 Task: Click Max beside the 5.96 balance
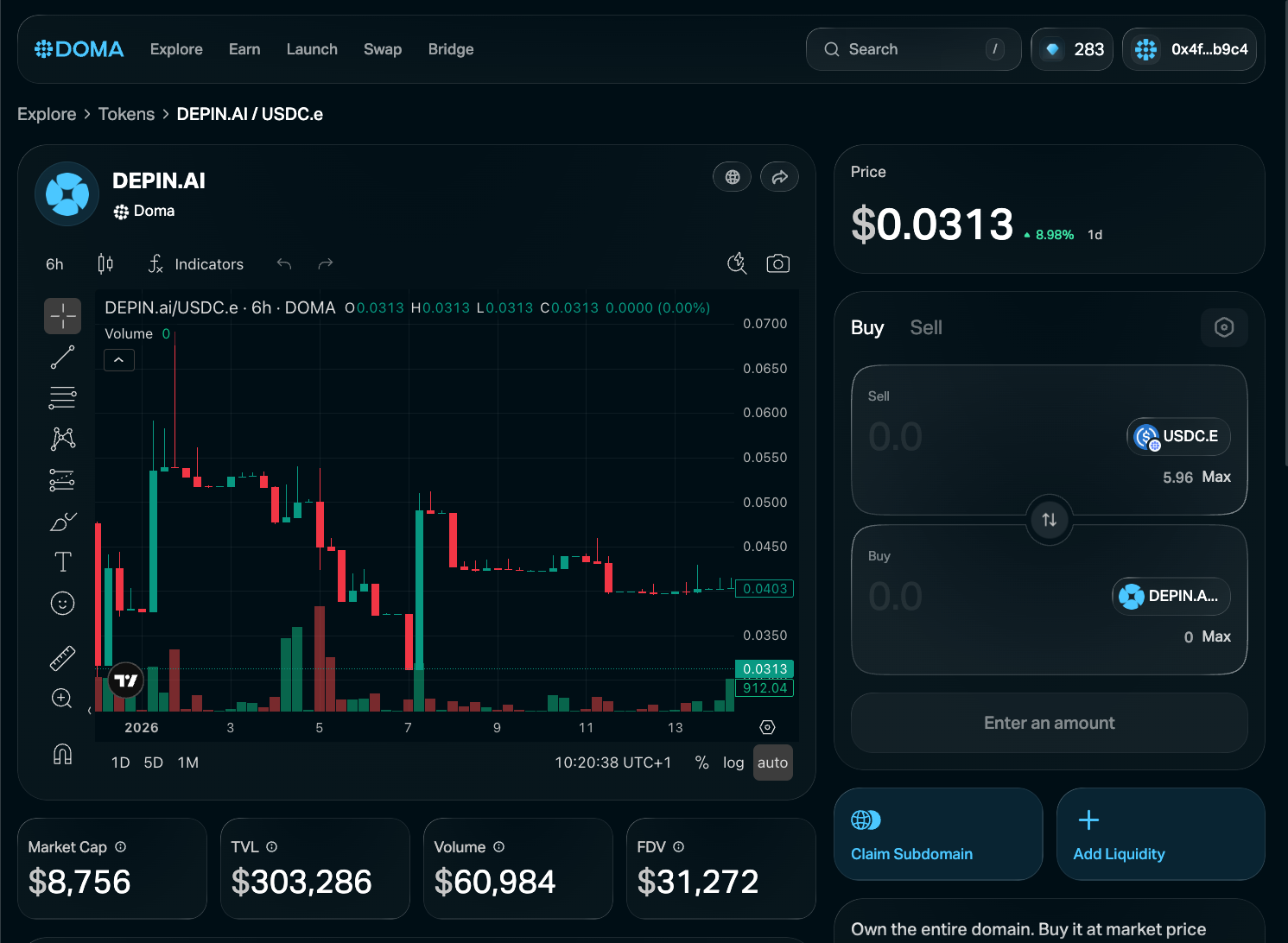coord(1216,477)
